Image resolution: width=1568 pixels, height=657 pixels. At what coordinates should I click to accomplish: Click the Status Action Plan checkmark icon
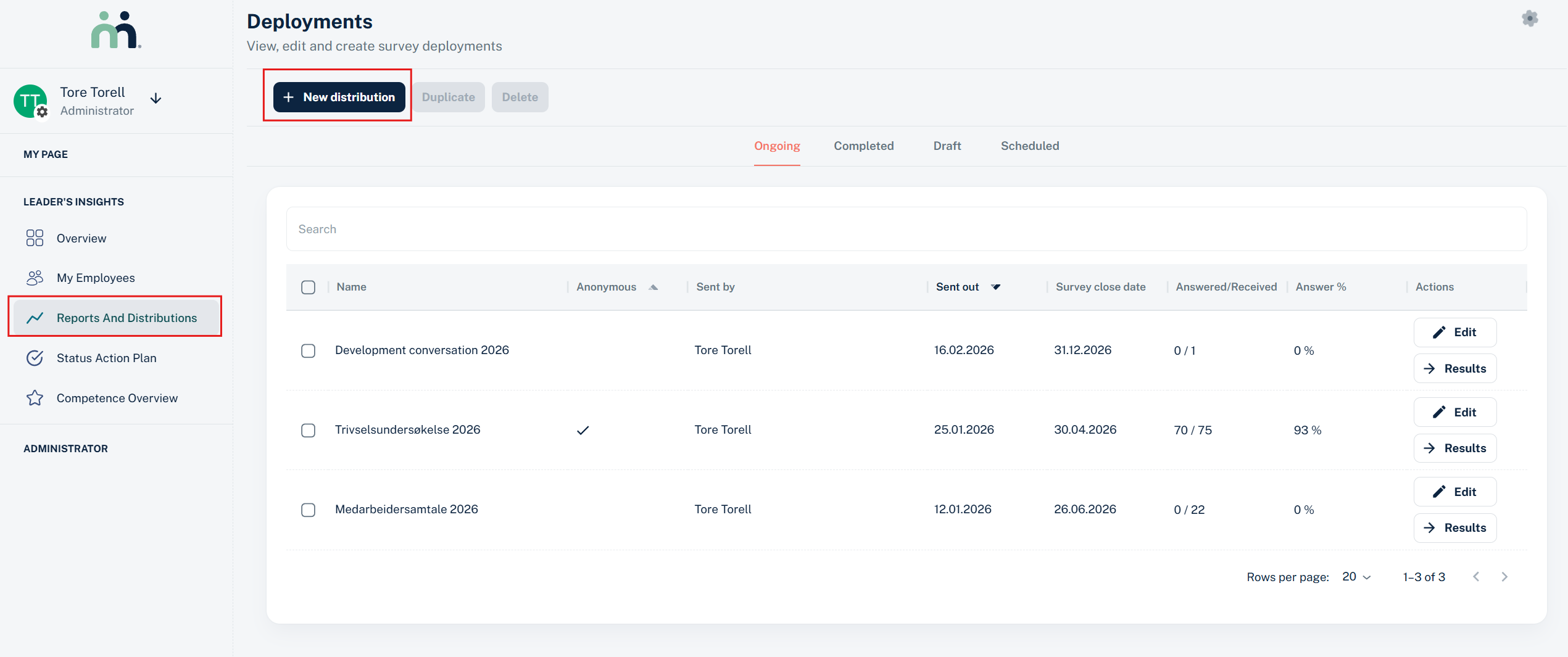tap(35, 358)
